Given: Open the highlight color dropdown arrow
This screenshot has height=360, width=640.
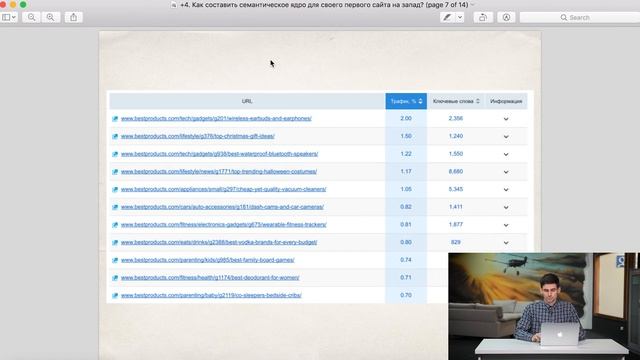Looking at the screenshot, I should pyautogui.click(x=460, y=17).
